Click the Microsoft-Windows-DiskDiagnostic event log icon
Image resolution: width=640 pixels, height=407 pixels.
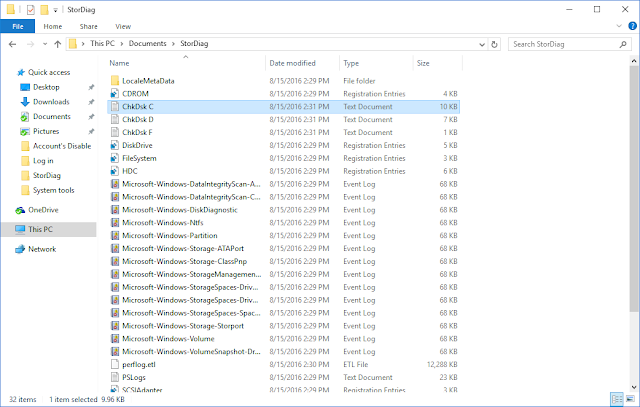click(x=115, y=210)
